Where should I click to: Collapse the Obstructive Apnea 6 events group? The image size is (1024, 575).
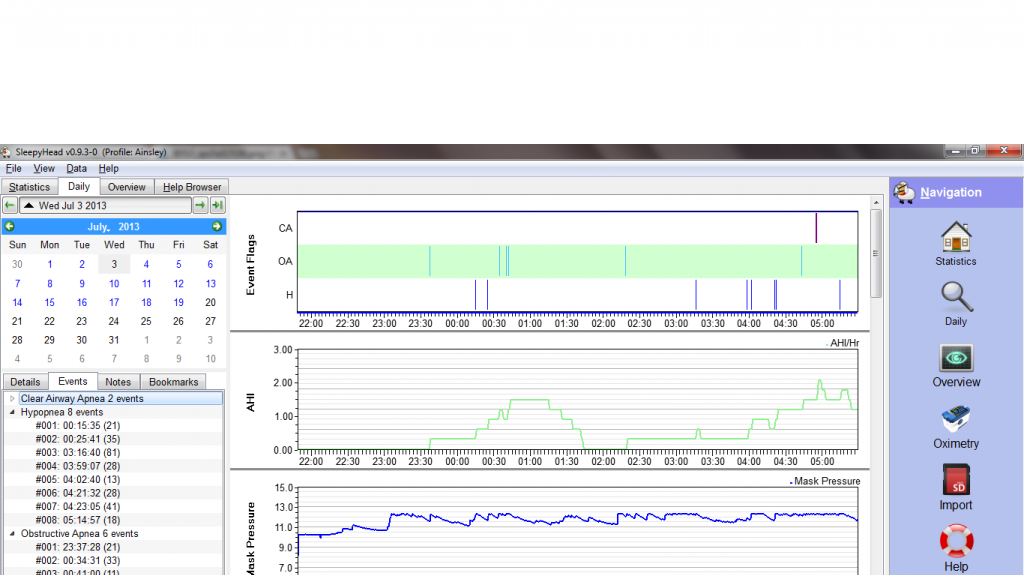pyautogui.click(x=12, y=534)
